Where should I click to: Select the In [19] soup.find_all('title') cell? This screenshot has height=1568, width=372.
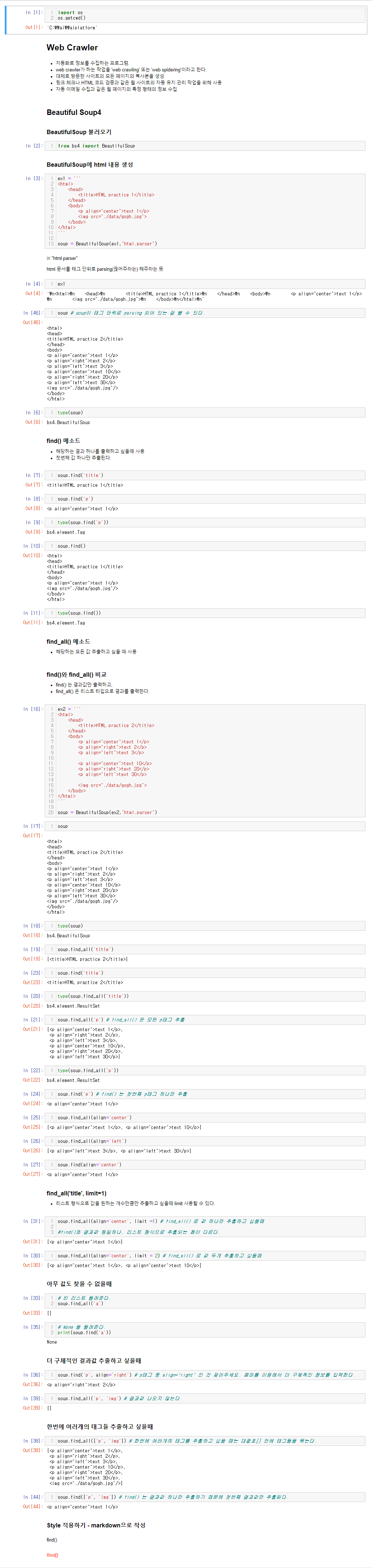click(205, 950)
